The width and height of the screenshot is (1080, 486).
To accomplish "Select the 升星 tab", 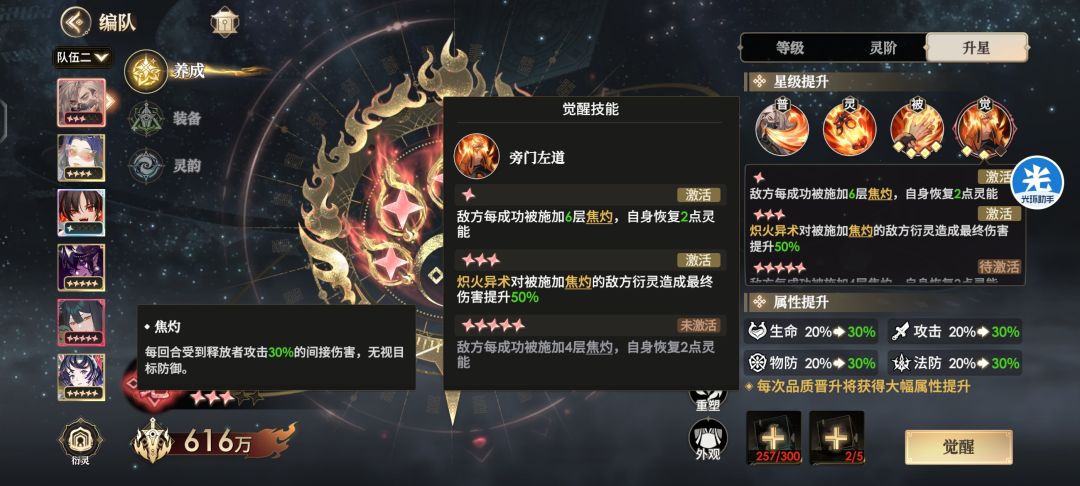I will coord(976,47).
